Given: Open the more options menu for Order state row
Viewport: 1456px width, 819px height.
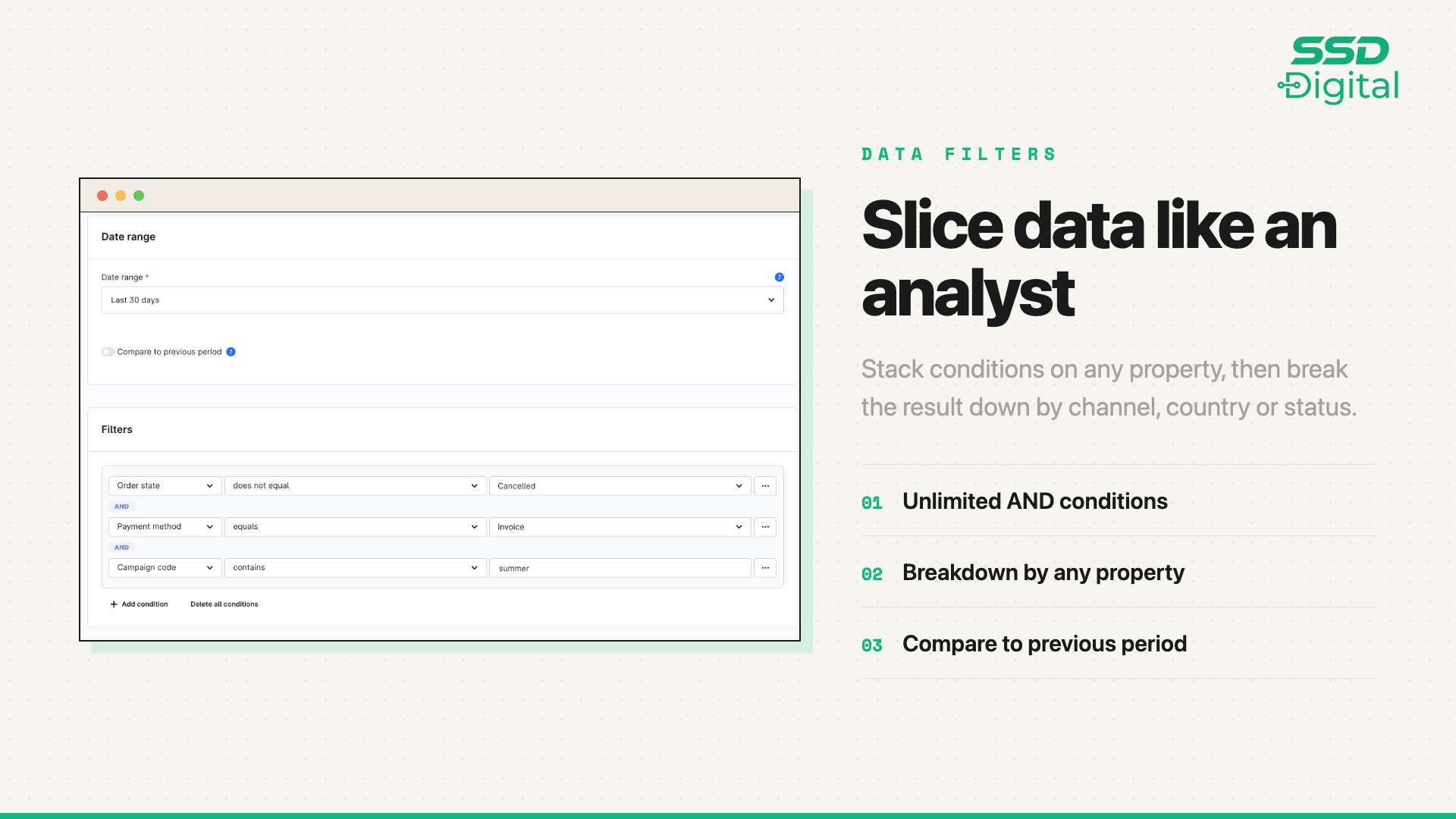Looking at the screenshot, I should coord(765,486).
